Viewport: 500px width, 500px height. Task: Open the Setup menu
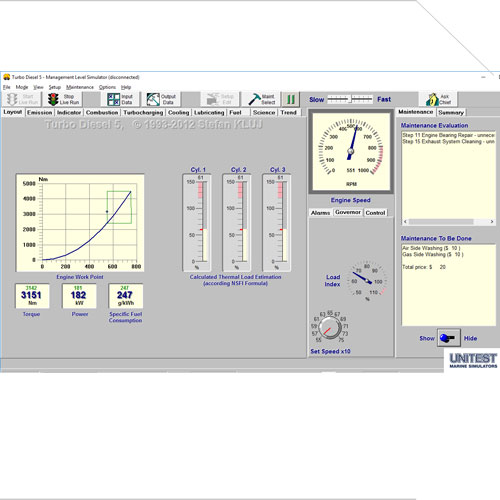55,87
